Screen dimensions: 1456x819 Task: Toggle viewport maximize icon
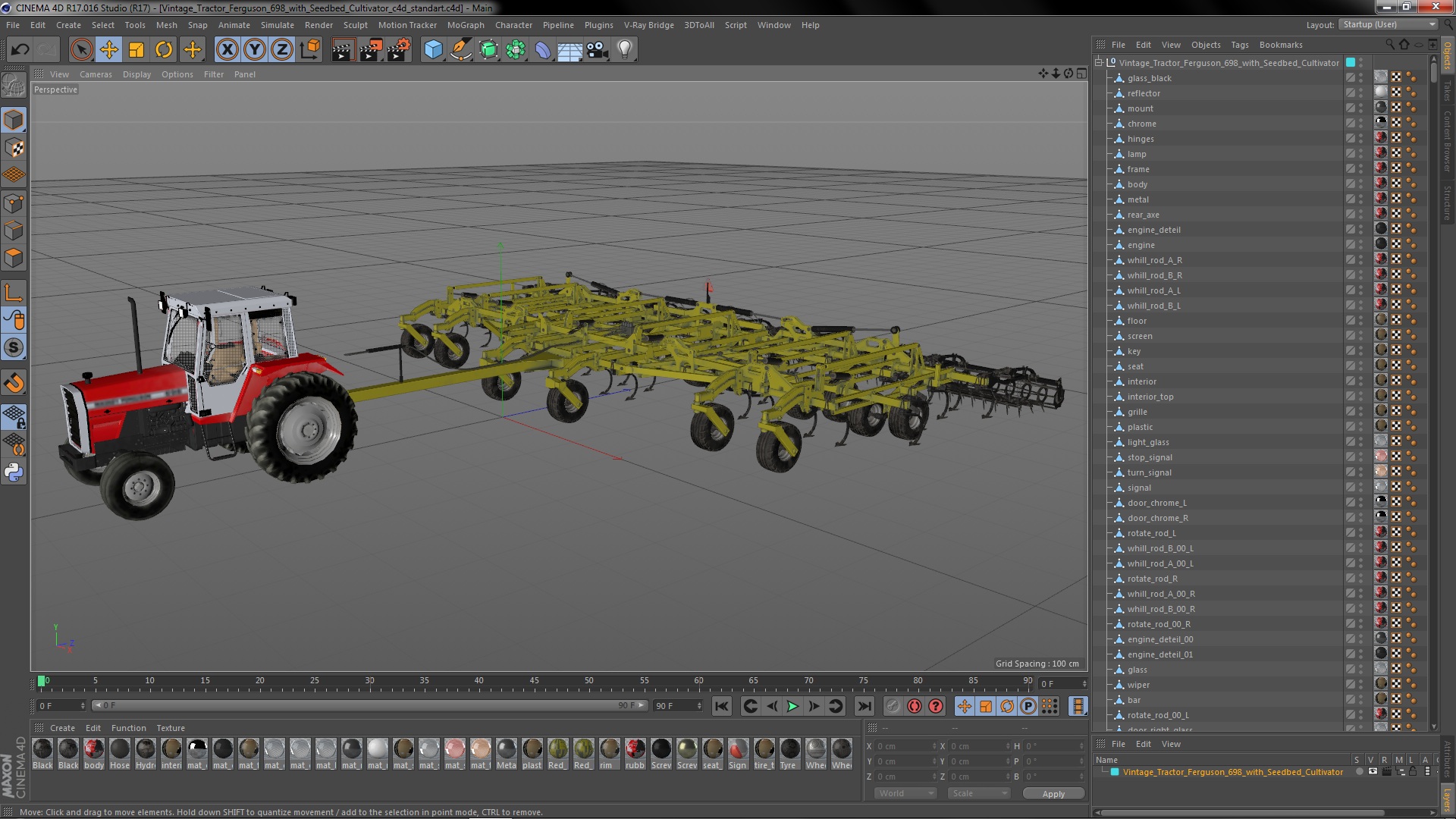tap(1081, 74)
